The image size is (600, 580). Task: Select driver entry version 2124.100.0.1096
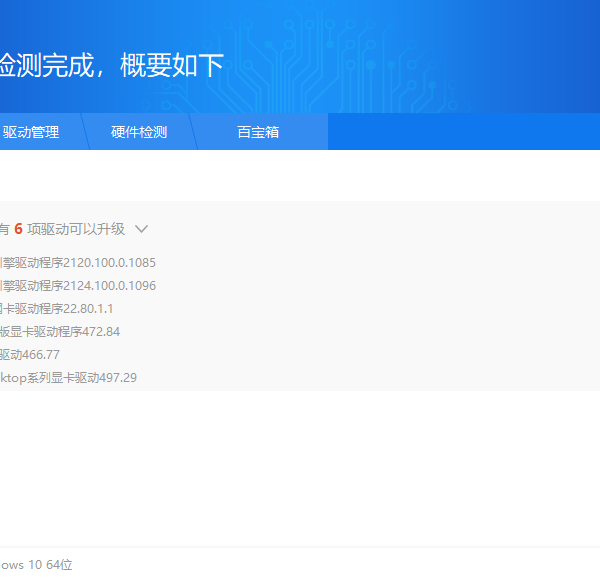pos(78,286)
